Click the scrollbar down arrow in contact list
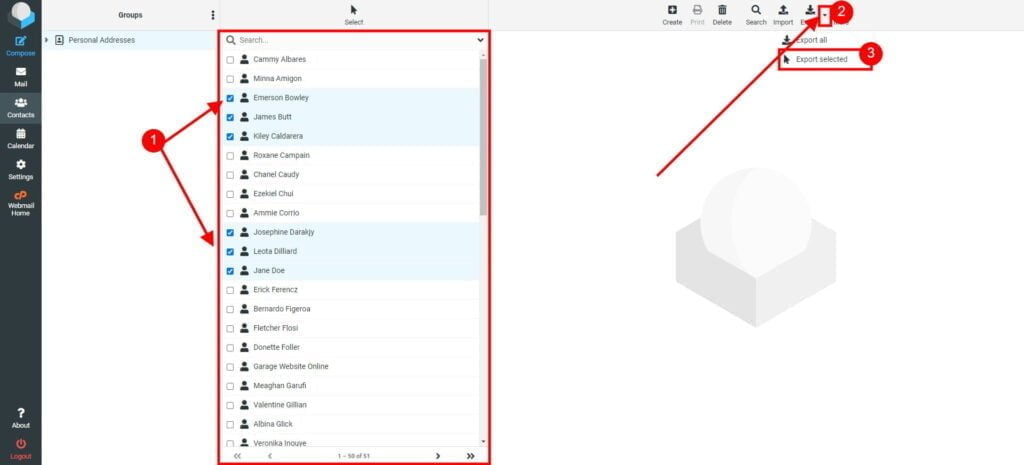 pyautogui.click(x=483, y=443)
